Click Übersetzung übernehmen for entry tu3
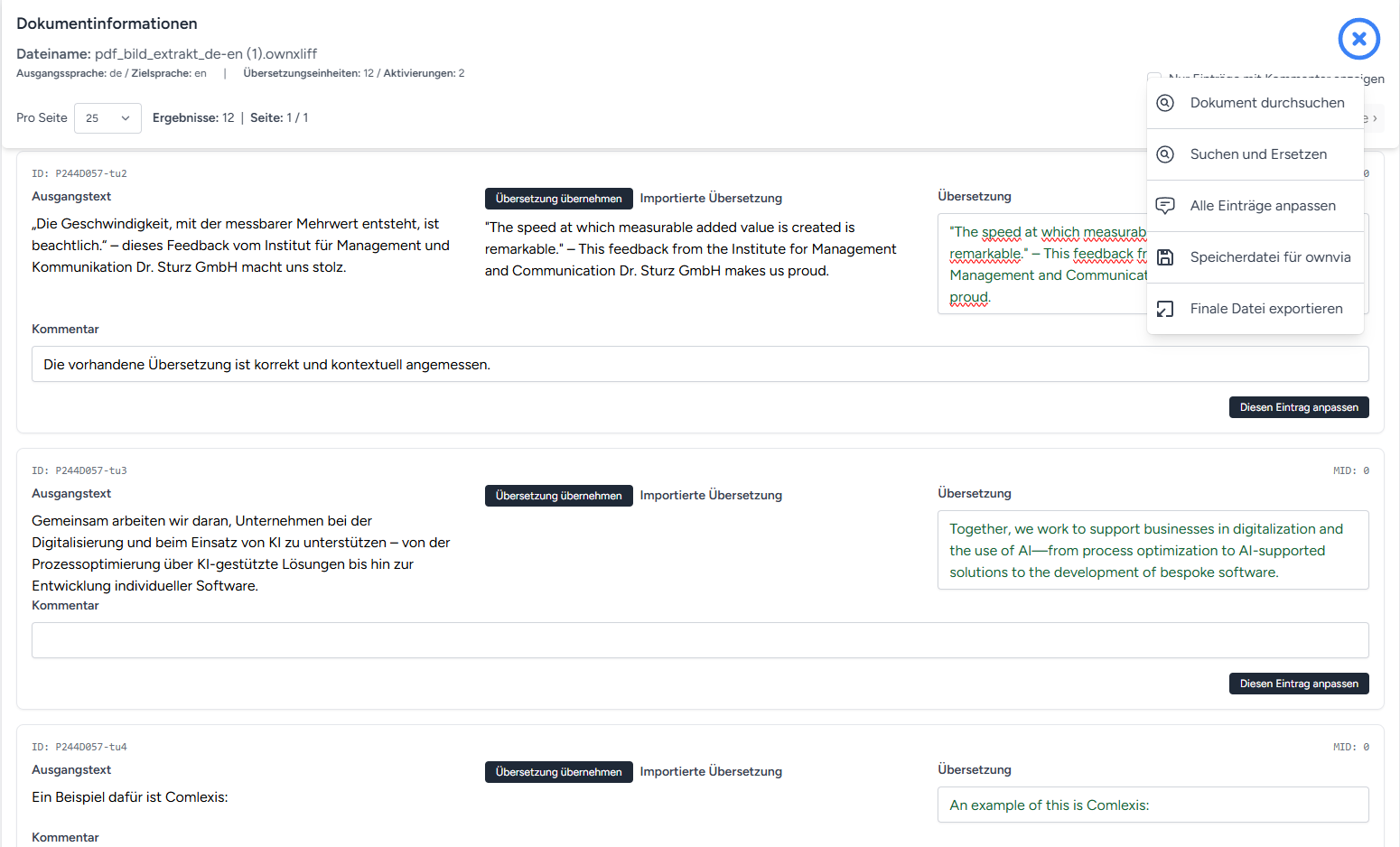 558,496
